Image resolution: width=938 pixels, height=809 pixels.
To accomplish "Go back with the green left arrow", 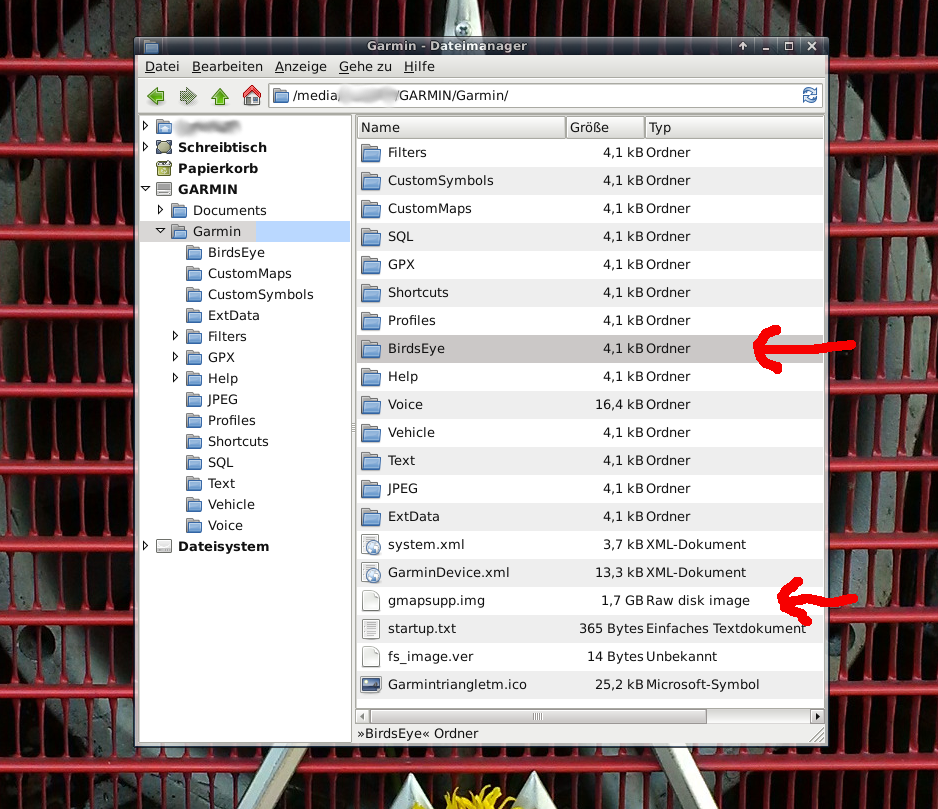I will point(156,96).
